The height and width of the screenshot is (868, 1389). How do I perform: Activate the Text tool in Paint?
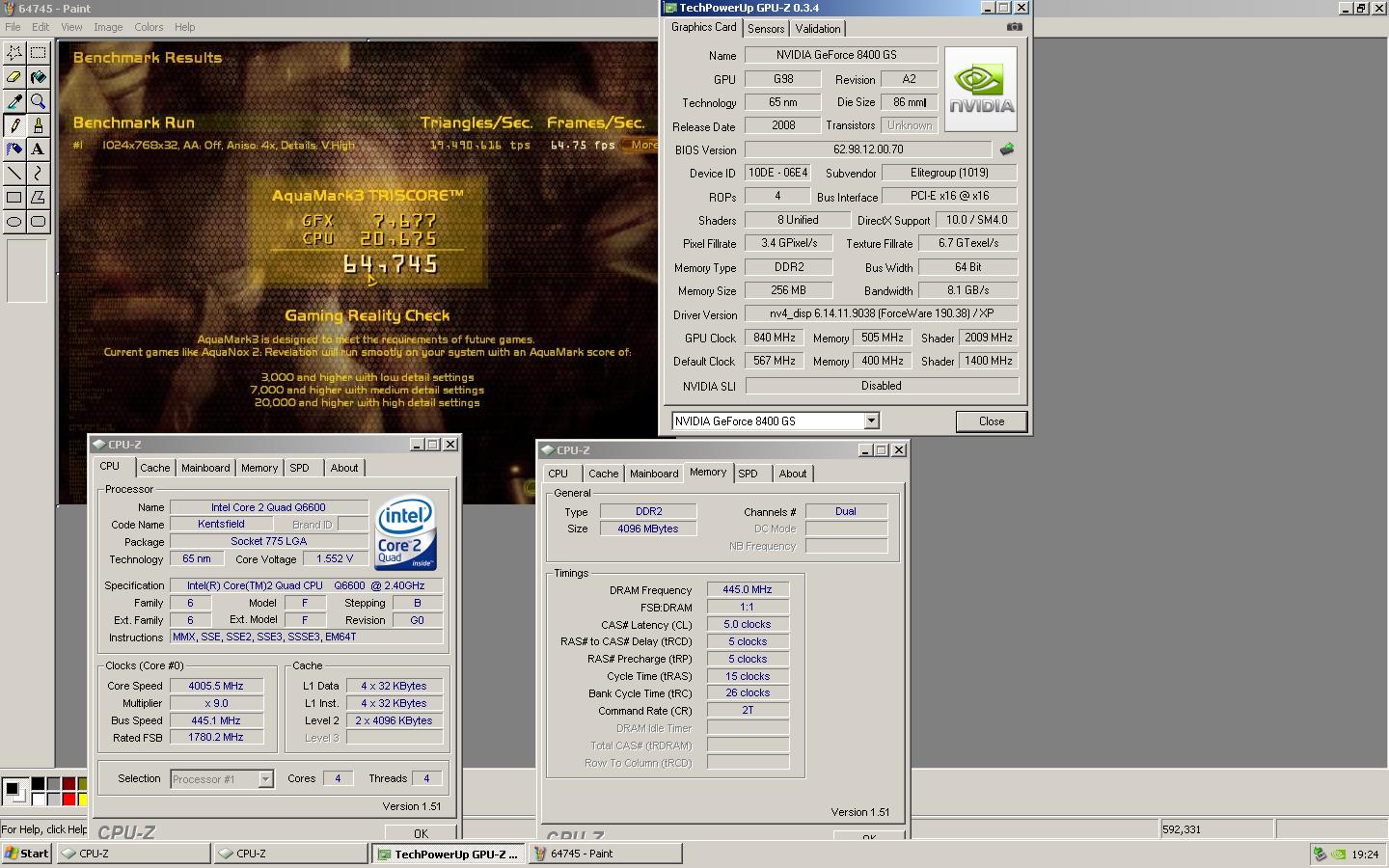(39, 149)
